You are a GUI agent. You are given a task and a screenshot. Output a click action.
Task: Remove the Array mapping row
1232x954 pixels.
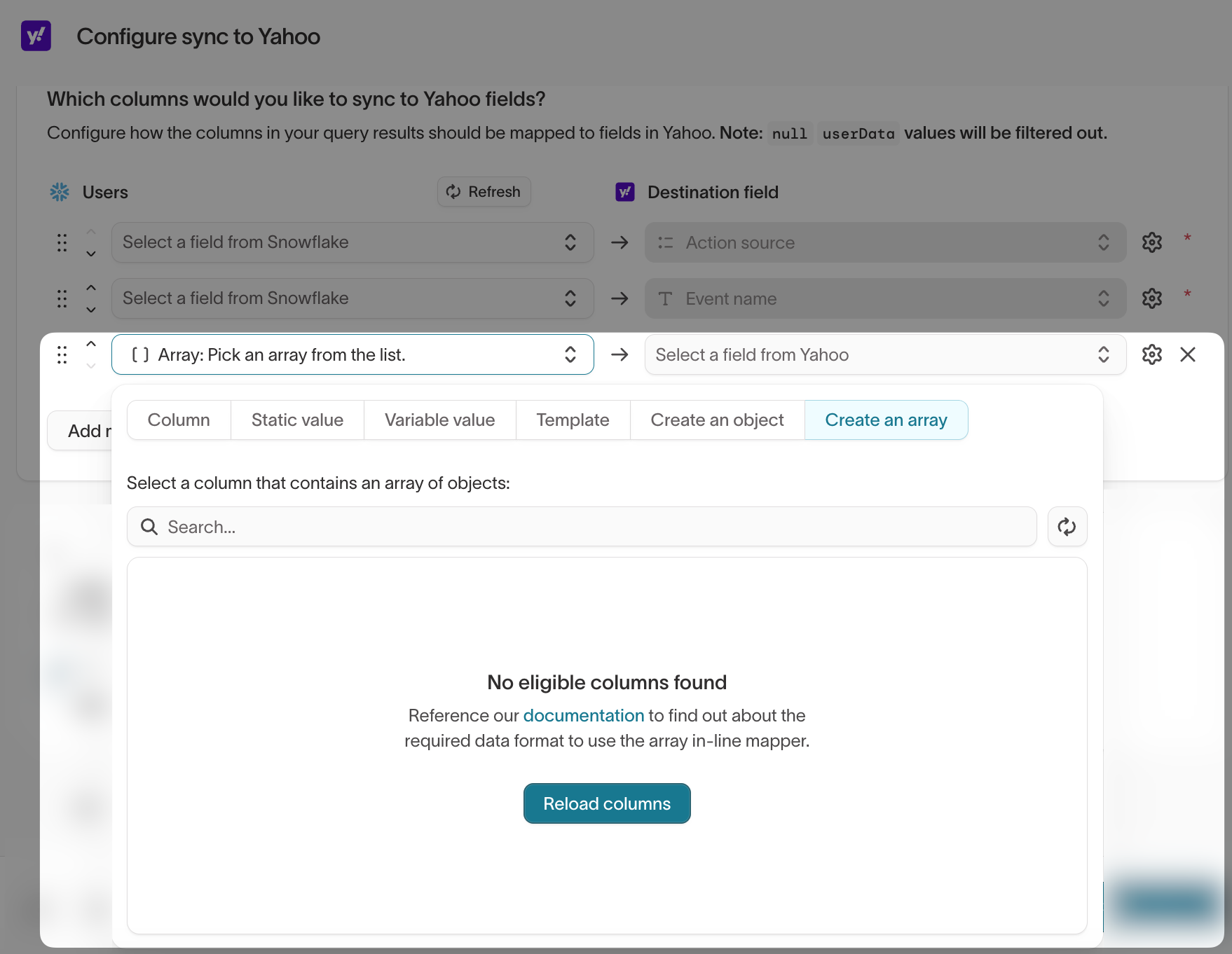(1188, 354)
